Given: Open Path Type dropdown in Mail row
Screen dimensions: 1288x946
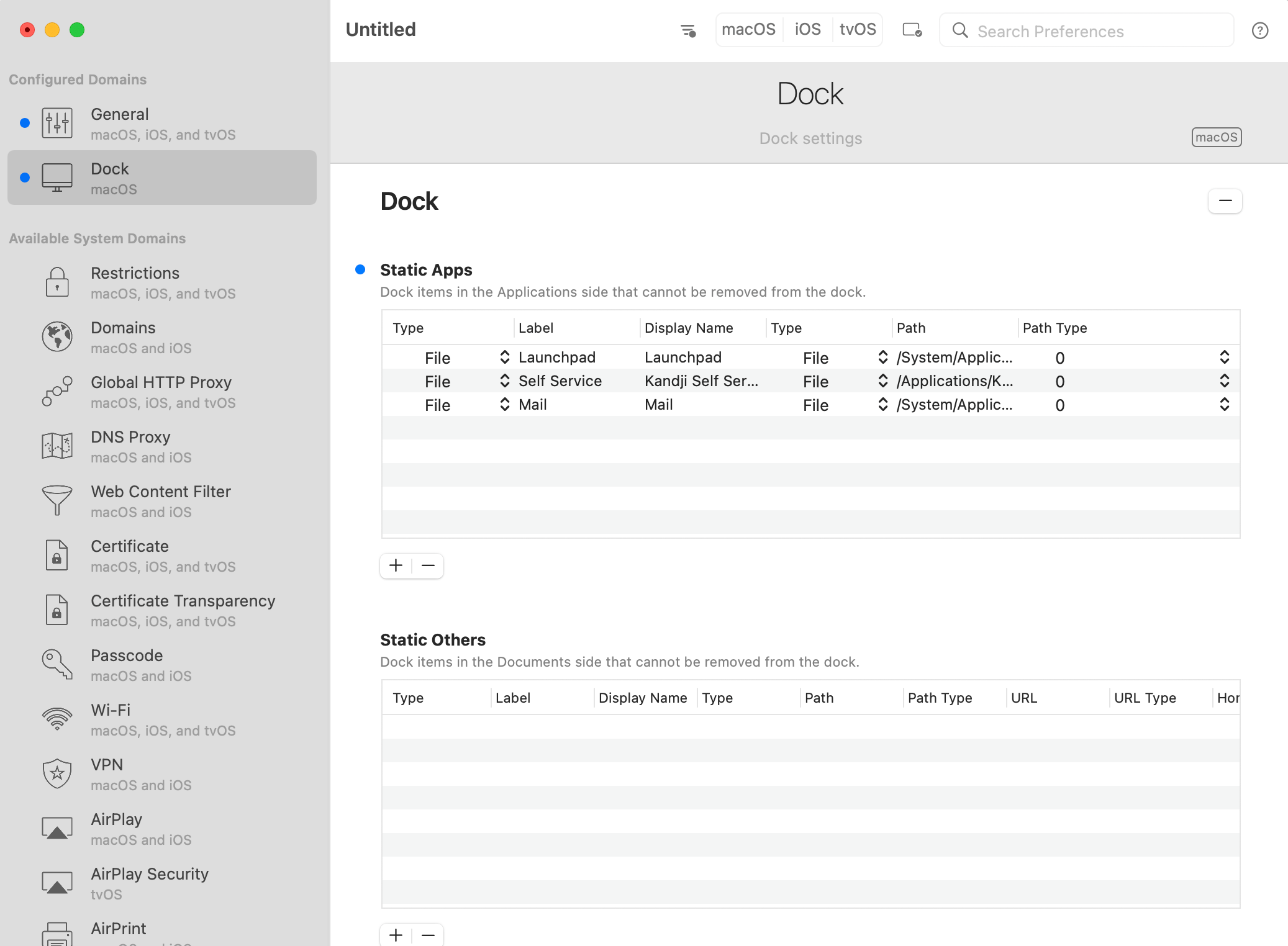Looking at the screenshot, I should (1224, 404).
